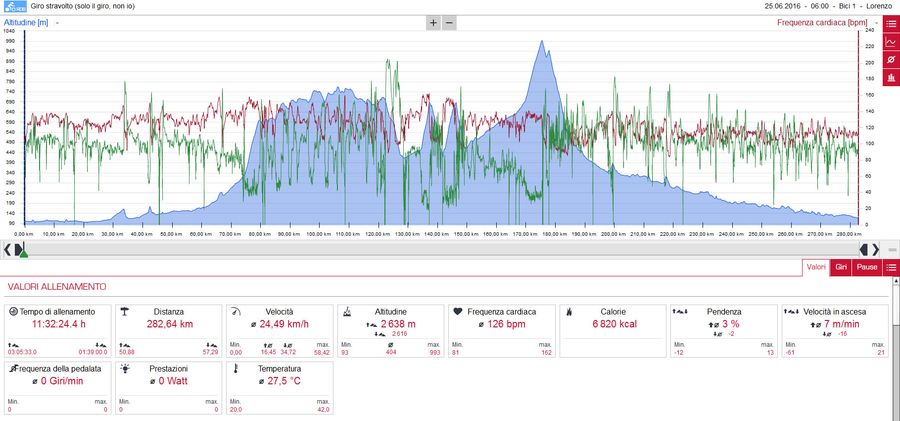Click left range handle of chart slider
900x421 pixels.
tap(18, 249)
